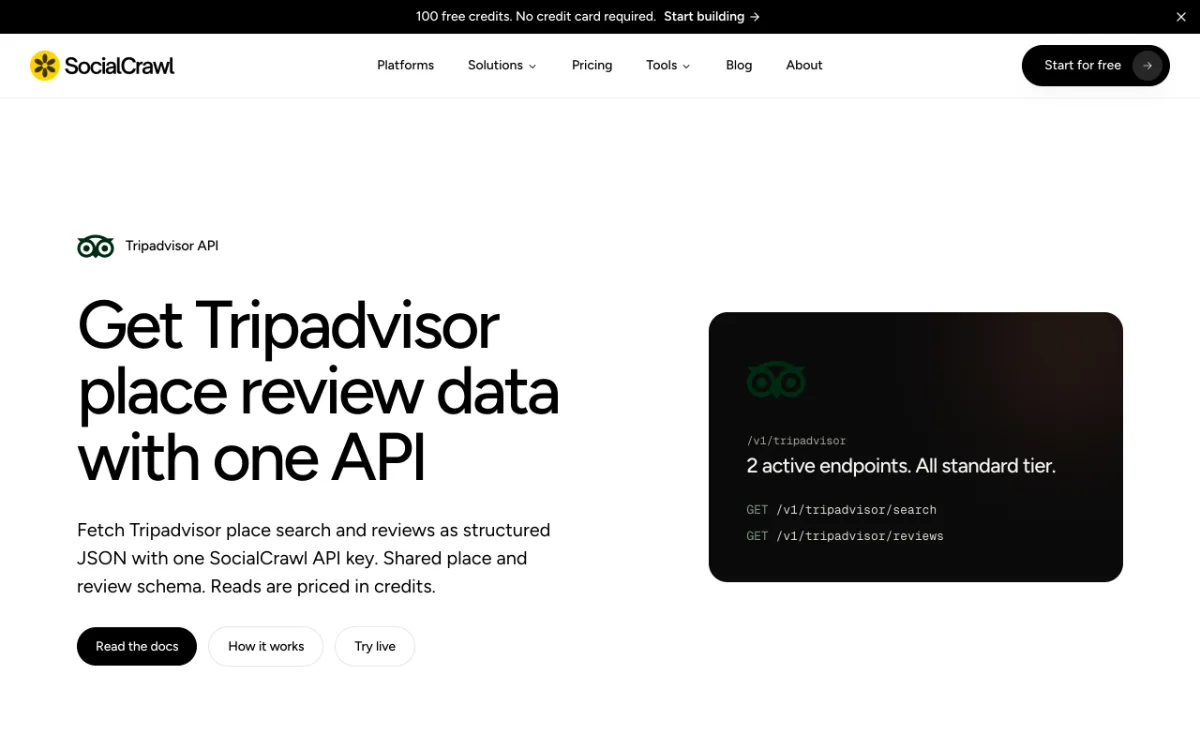Click the '100 free credits' banner text
The height and width of the screenshot is (750, 1200).
point(535,17)
